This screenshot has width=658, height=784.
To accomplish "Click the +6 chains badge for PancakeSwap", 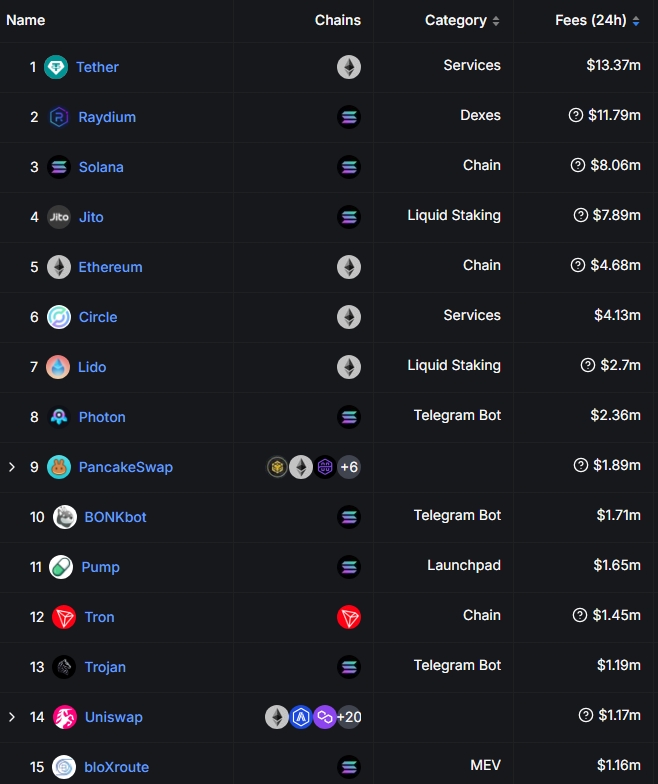I will (349, 467).
